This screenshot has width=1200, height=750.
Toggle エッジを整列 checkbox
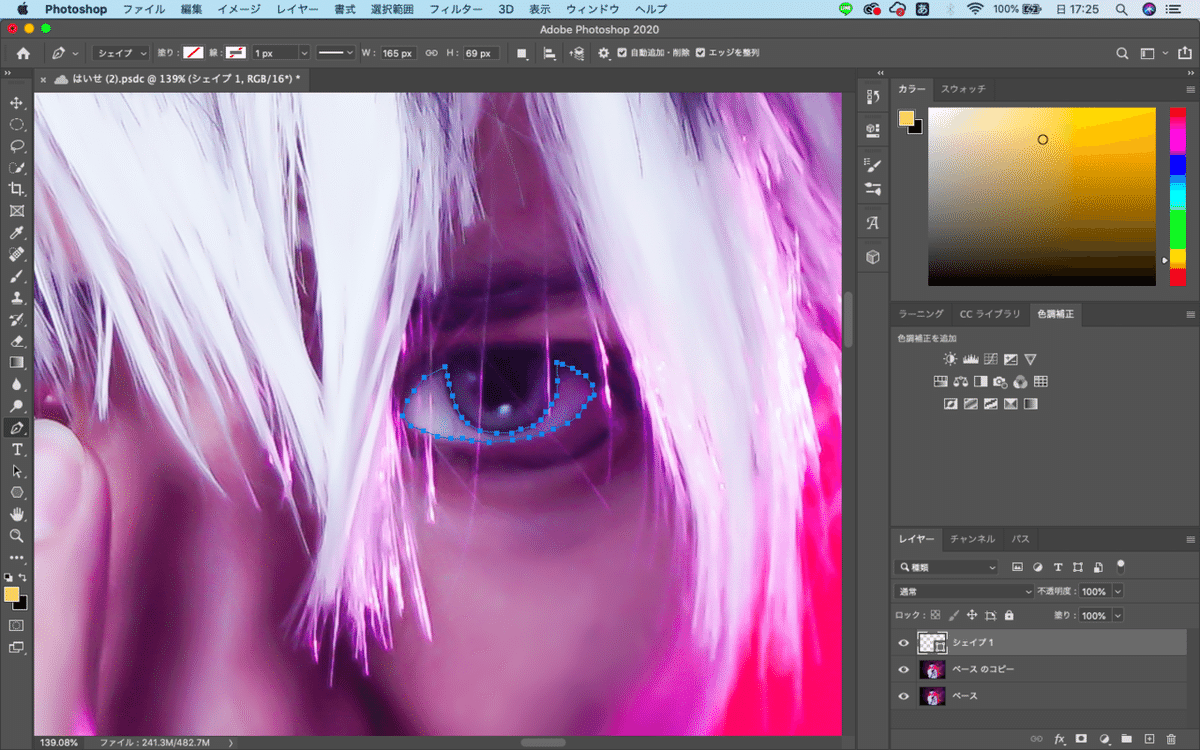(700, 53)
